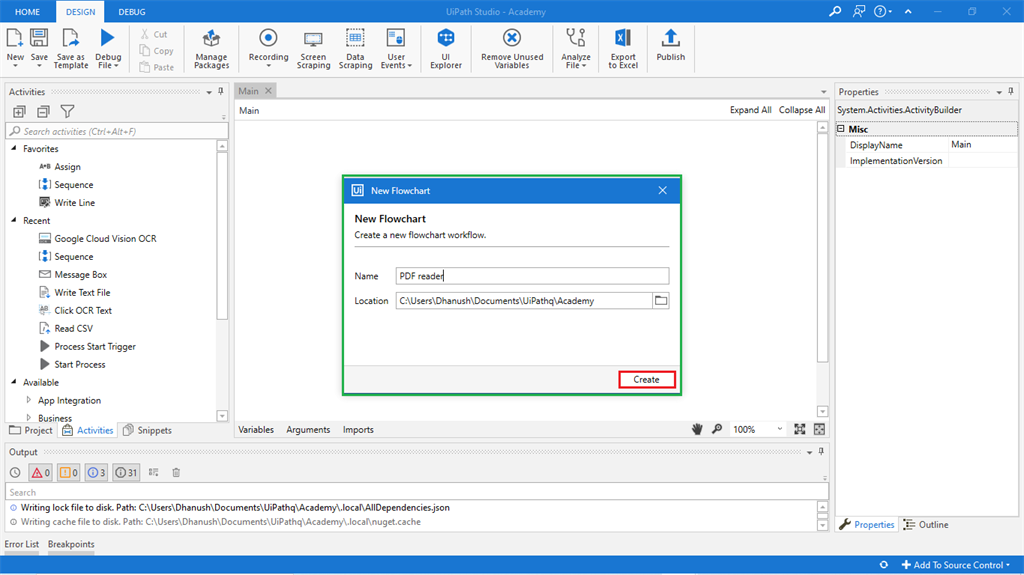Click Collapse All in designer
Screen dimensions: 1024x575
point(801,110)
